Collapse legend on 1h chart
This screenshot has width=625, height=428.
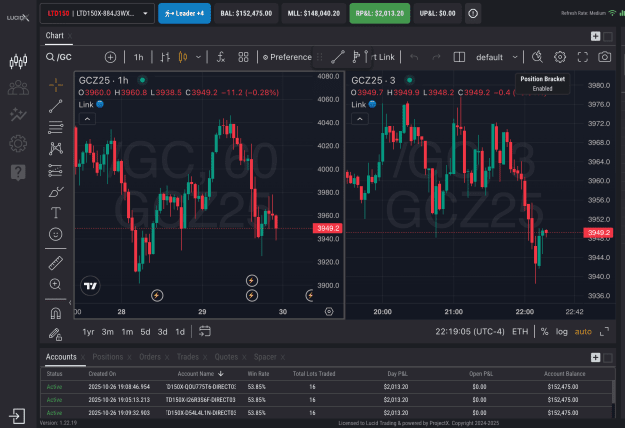[87, 119]
